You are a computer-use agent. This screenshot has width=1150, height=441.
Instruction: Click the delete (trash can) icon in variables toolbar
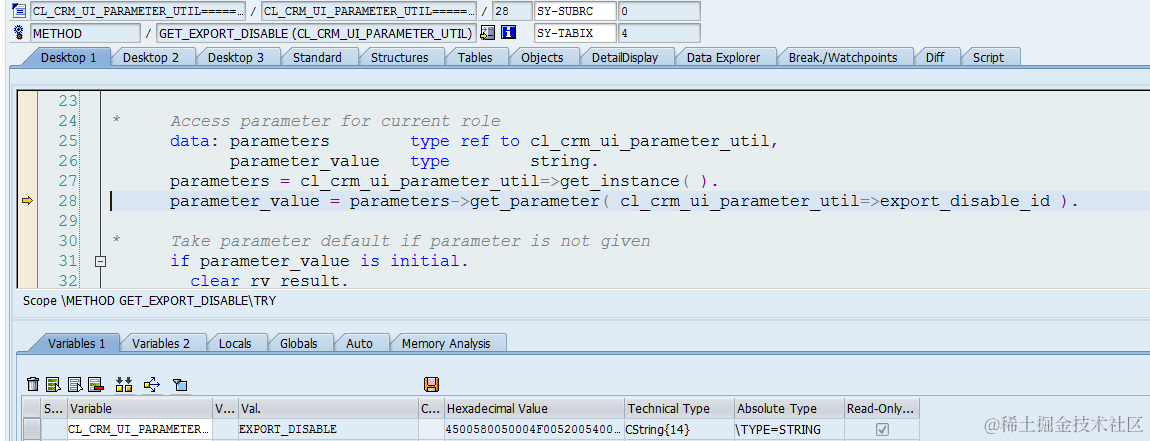click(33, 384)
